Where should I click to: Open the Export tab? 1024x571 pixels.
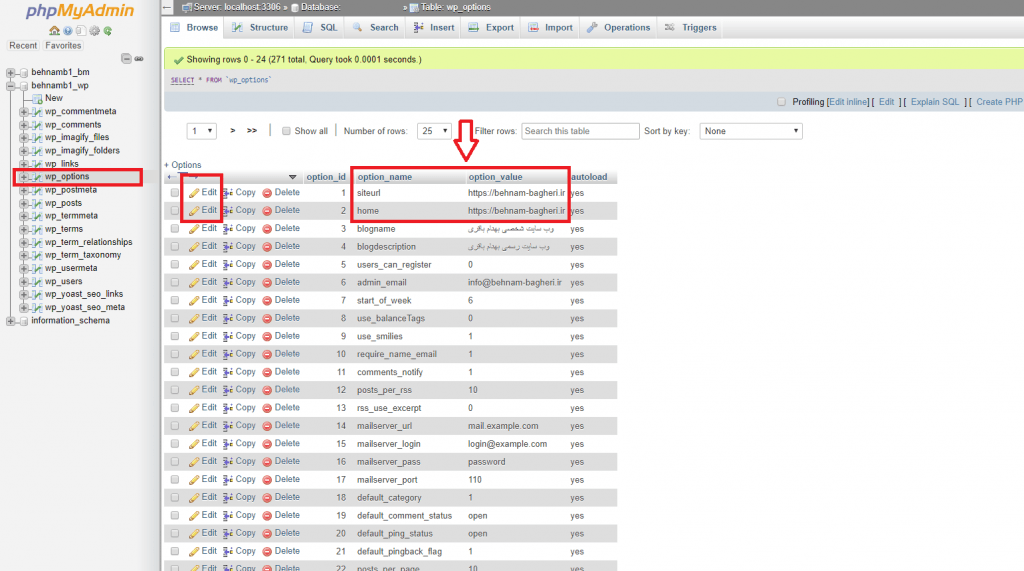click(x=491, y=28)
